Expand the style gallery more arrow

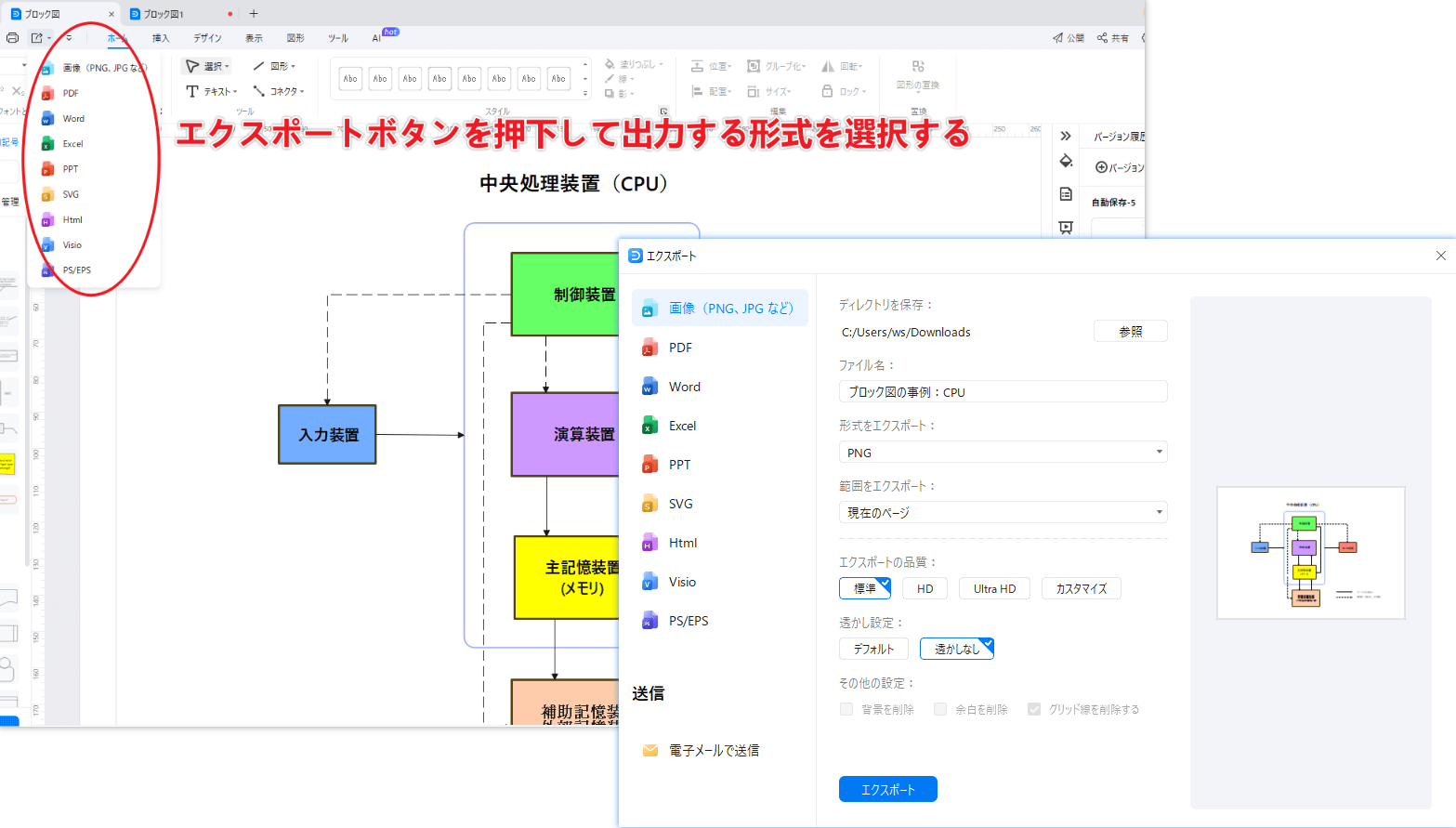point(585,94)
